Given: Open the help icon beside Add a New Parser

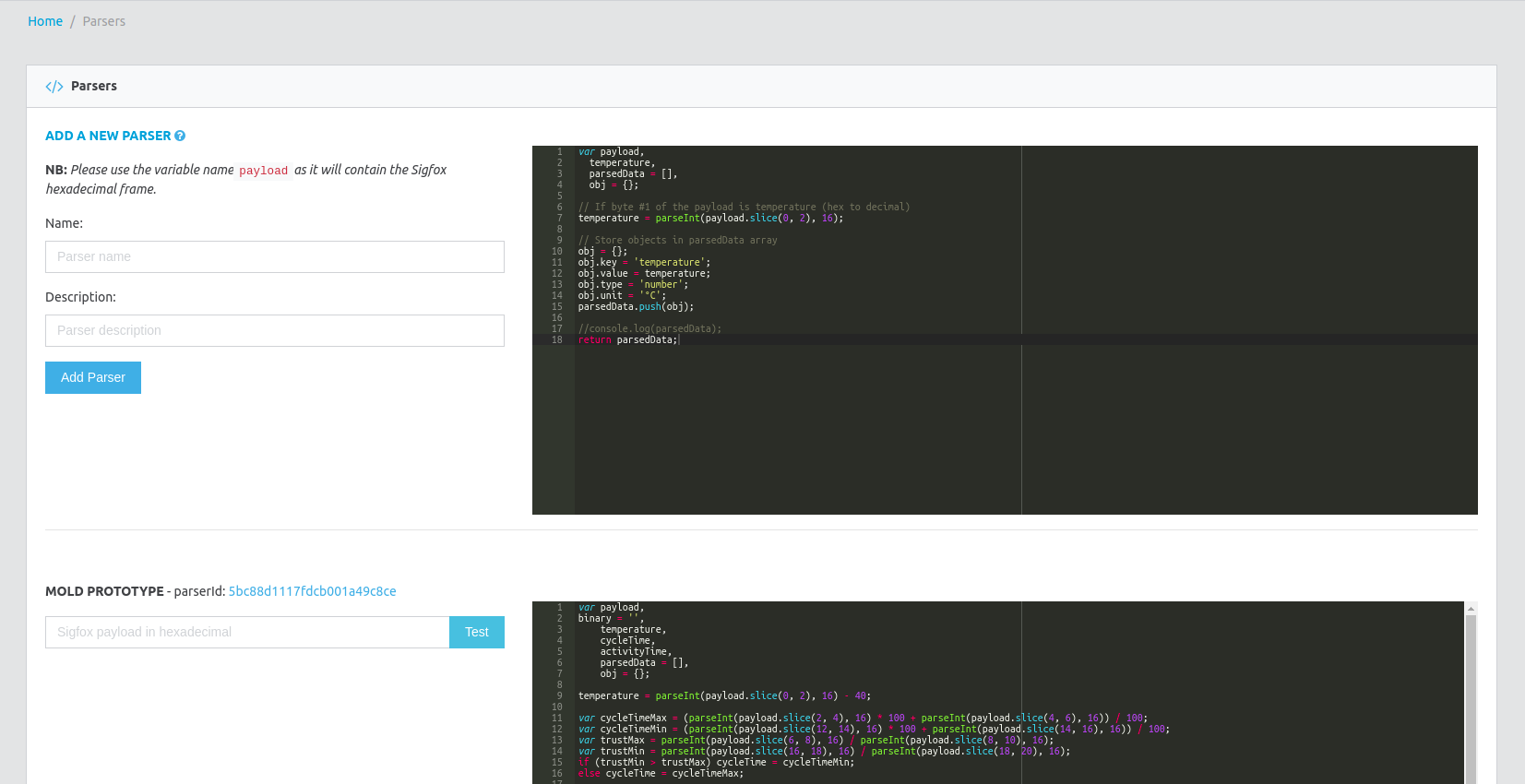Looking at the screenshot, I should click(180, 136).
